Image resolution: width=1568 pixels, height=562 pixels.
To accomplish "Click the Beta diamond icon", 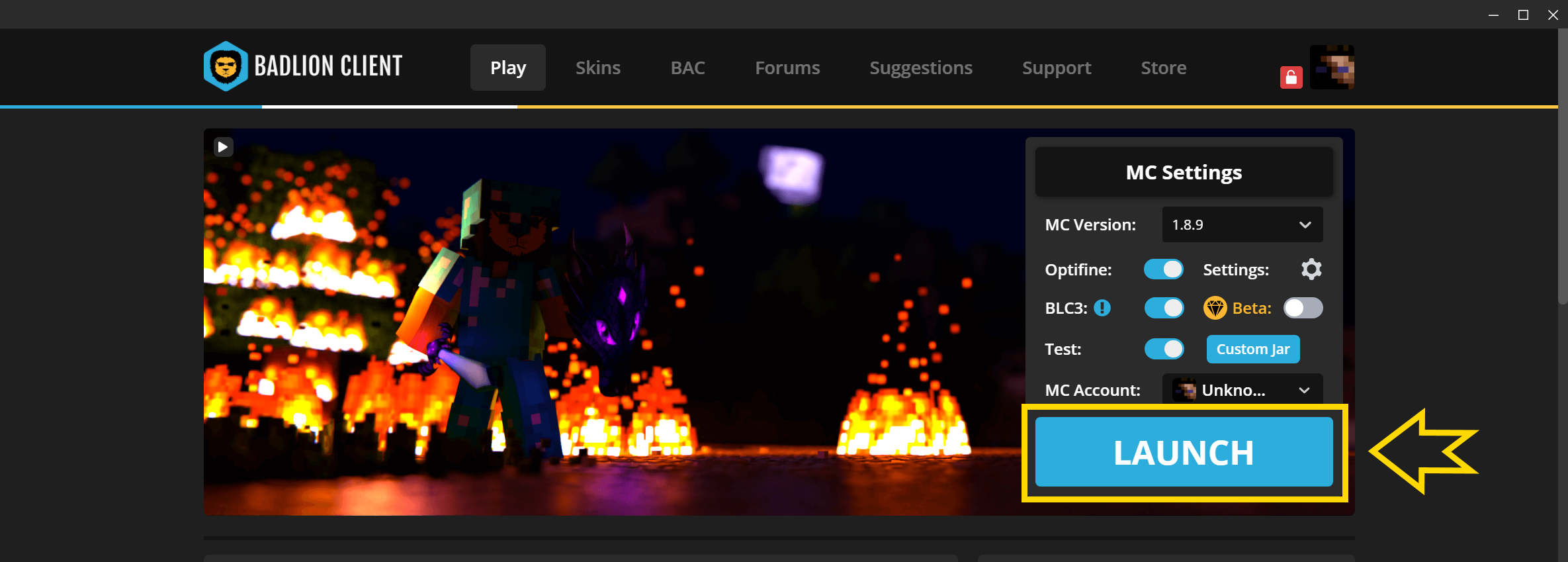I will click(1215, 308).
